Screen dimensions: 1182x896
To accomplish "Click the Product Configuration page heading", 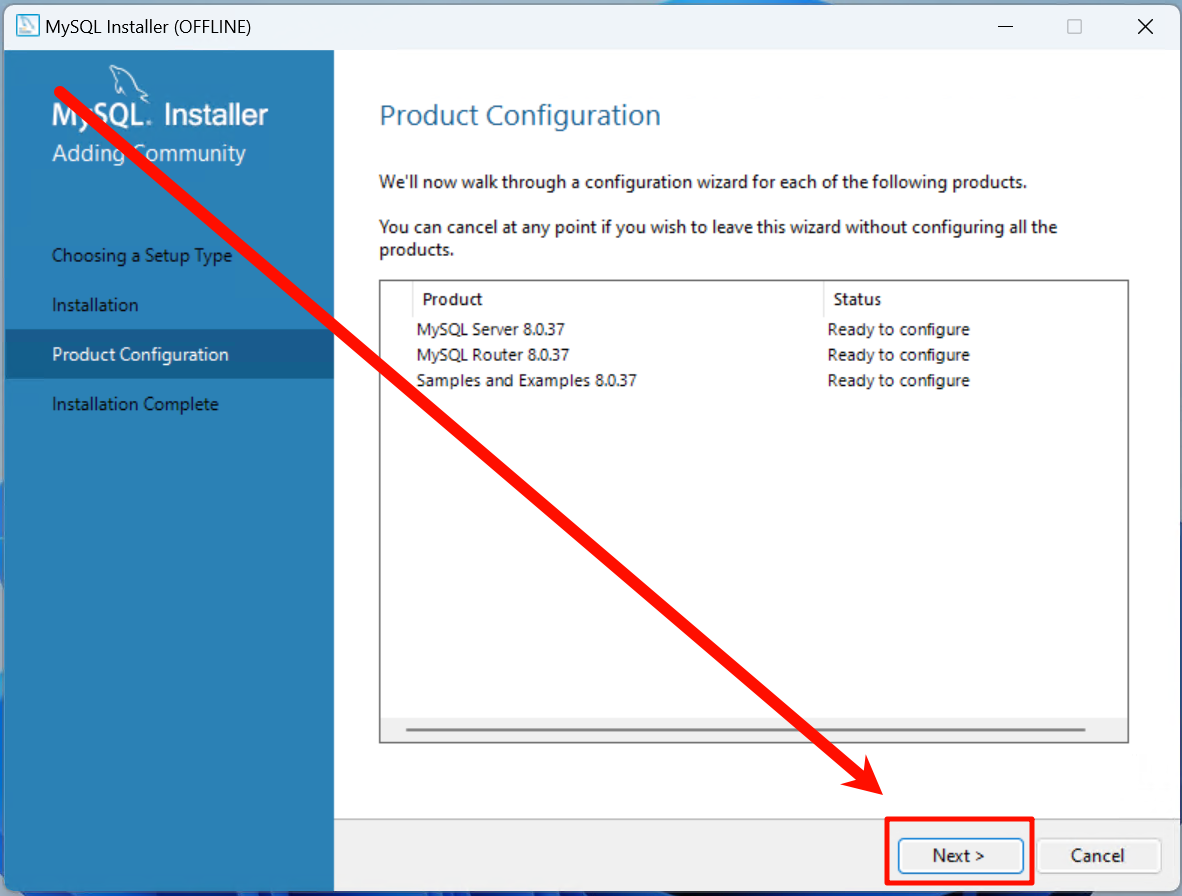I will click(x=519, y=115).
